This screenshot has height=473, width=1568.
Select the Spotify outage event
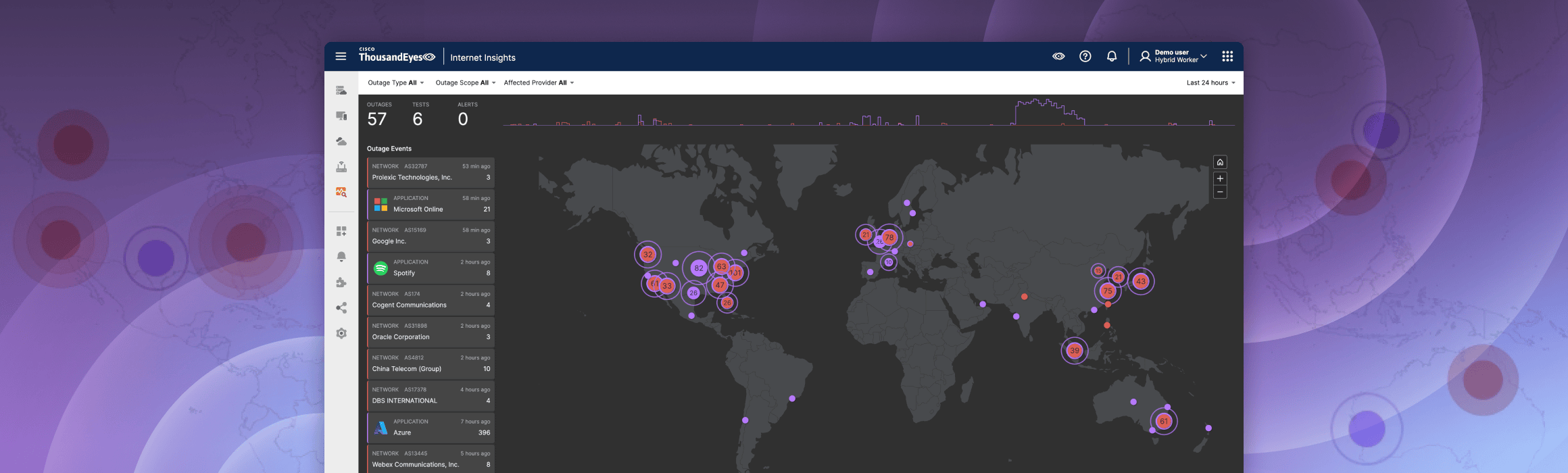pos(431,268)
